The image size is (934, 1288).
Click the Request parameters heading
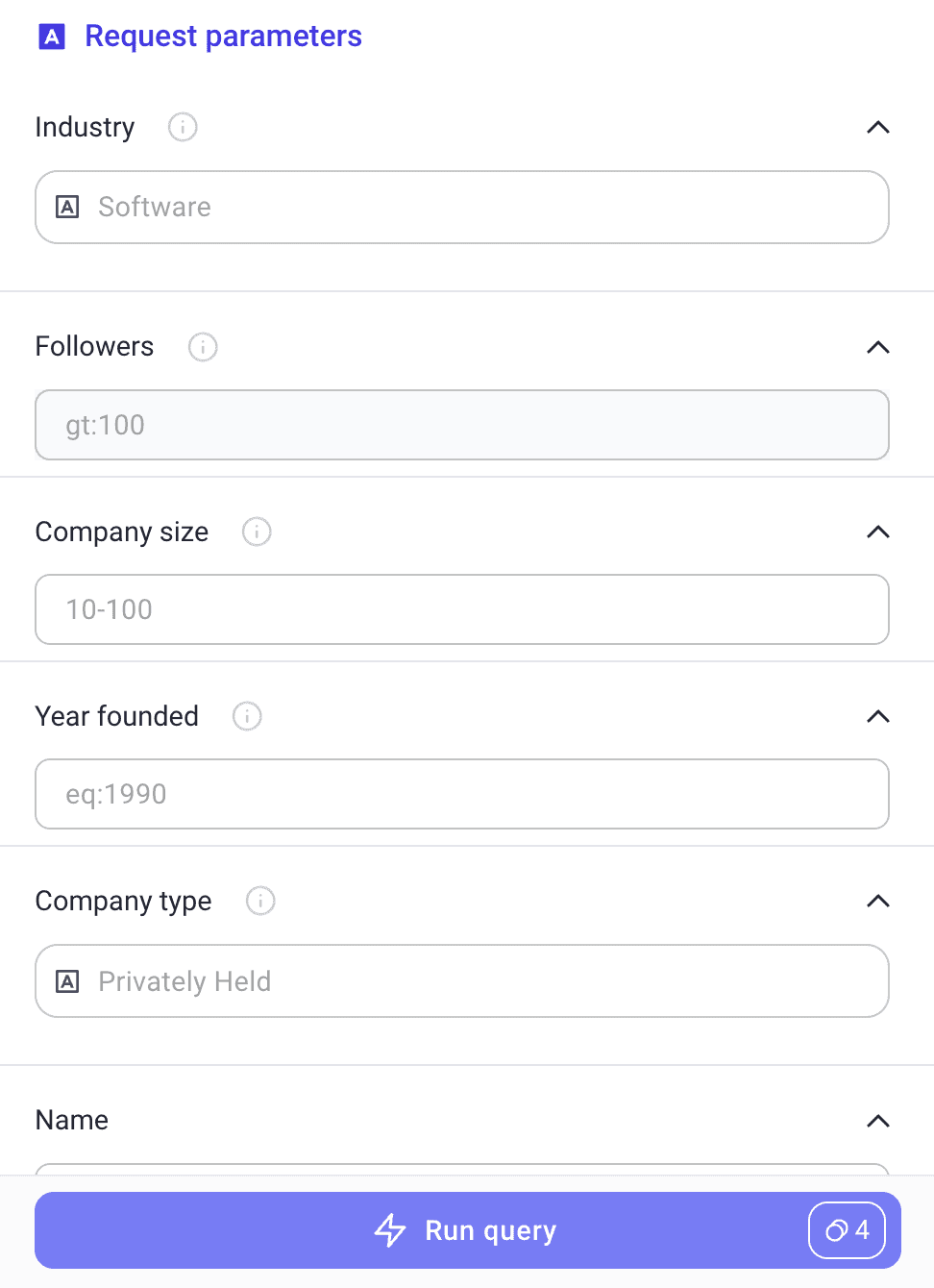pyautogui.click(x=223, y=36)
